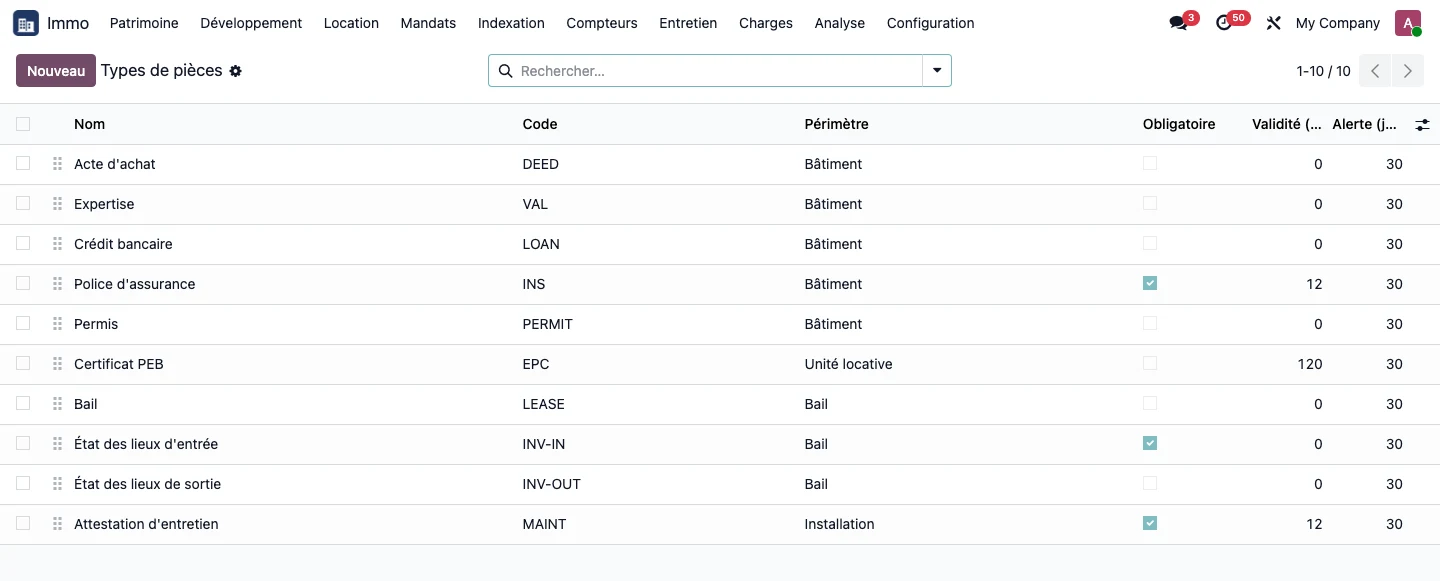Grab the drag handle for Expertise
The width and height of the screenshot is (1440, 581).
coord(58,204)
